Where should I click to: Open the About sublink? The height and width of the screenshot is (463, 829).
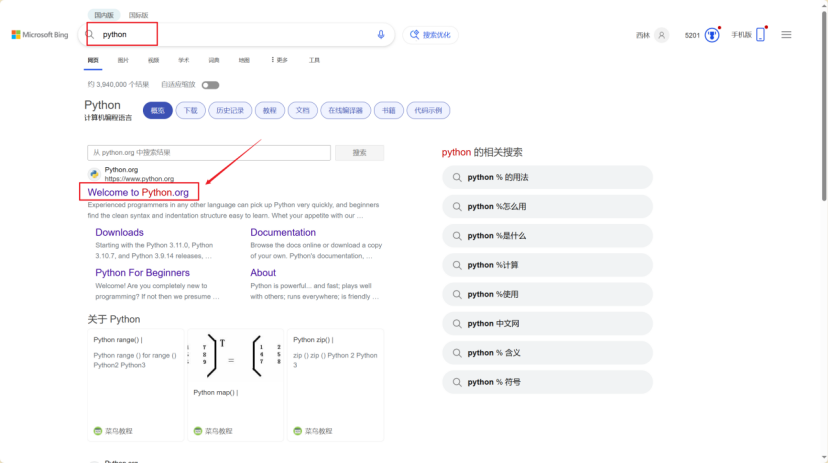[x=263, y=273]
